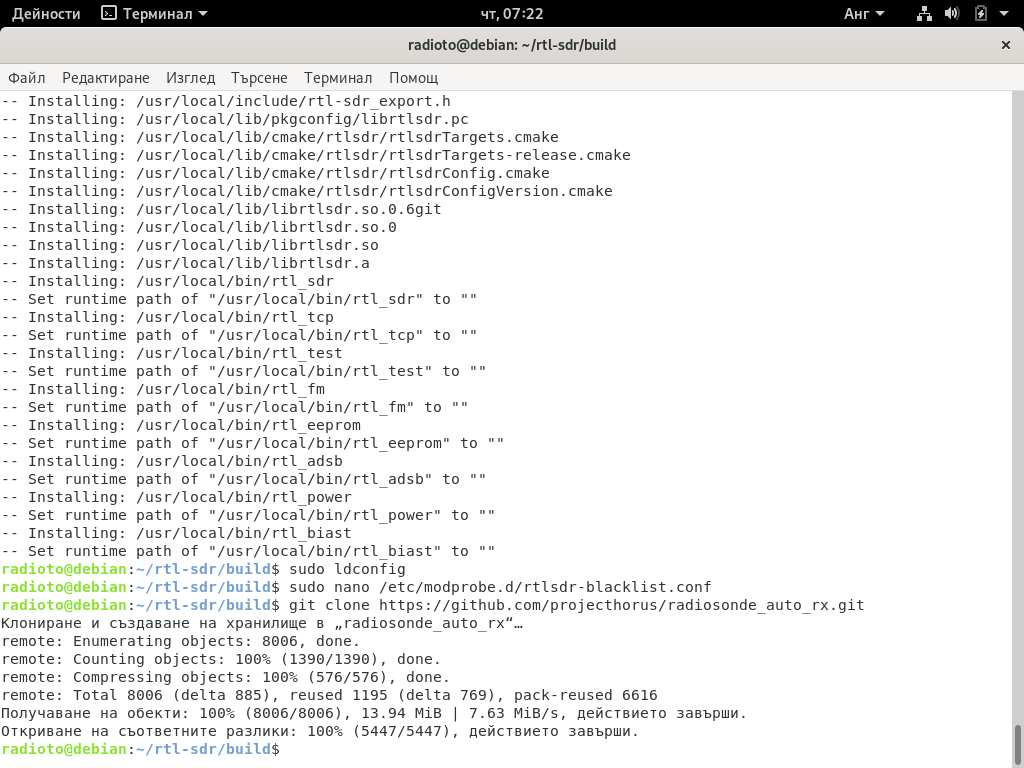Click the window title radioto@debian: ~/rtl-sdr/build
Screen dimensions: 1024x768
512,45
